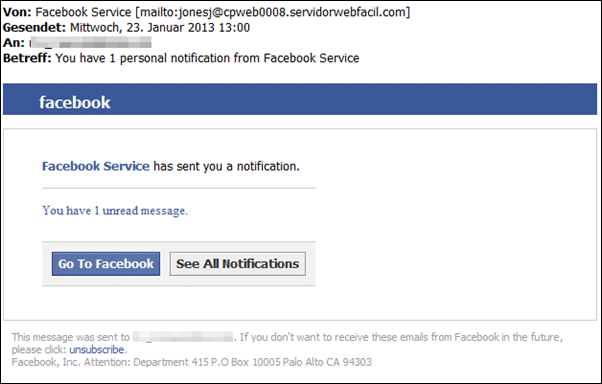This screenshot has width=602, height=384.
Task: Click the gray button panel background
Action: pyautogui.click(x=179, y=264)
